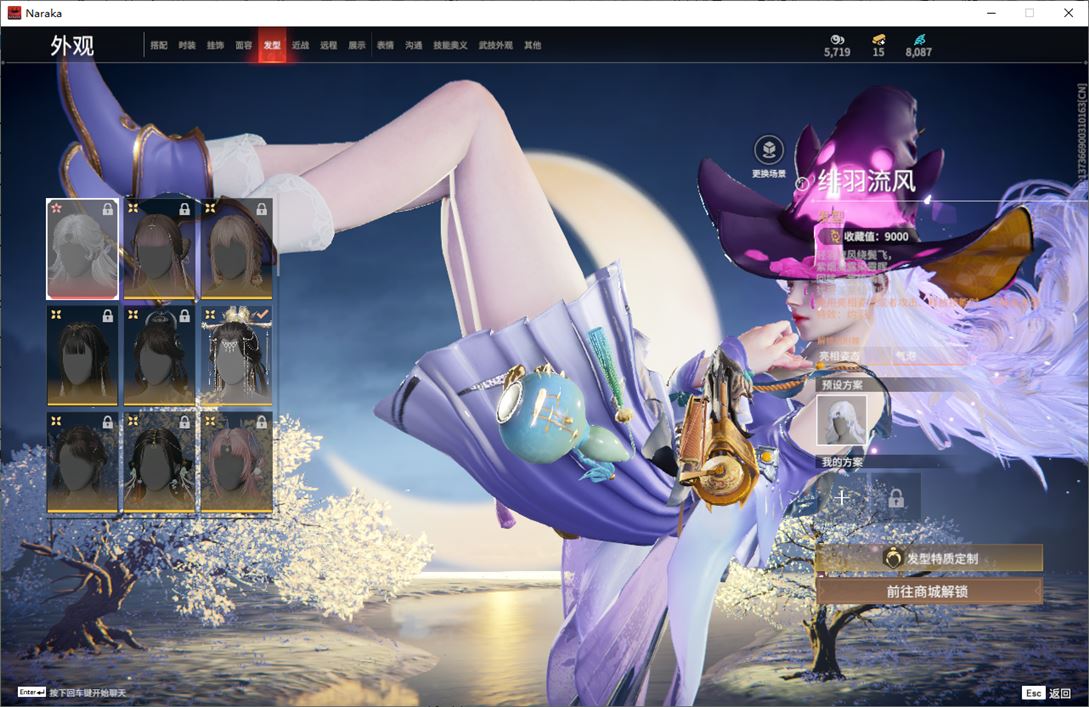Switch to the 面容 tab
This screenshot has width=1089, height=707.
click(244, 45)
